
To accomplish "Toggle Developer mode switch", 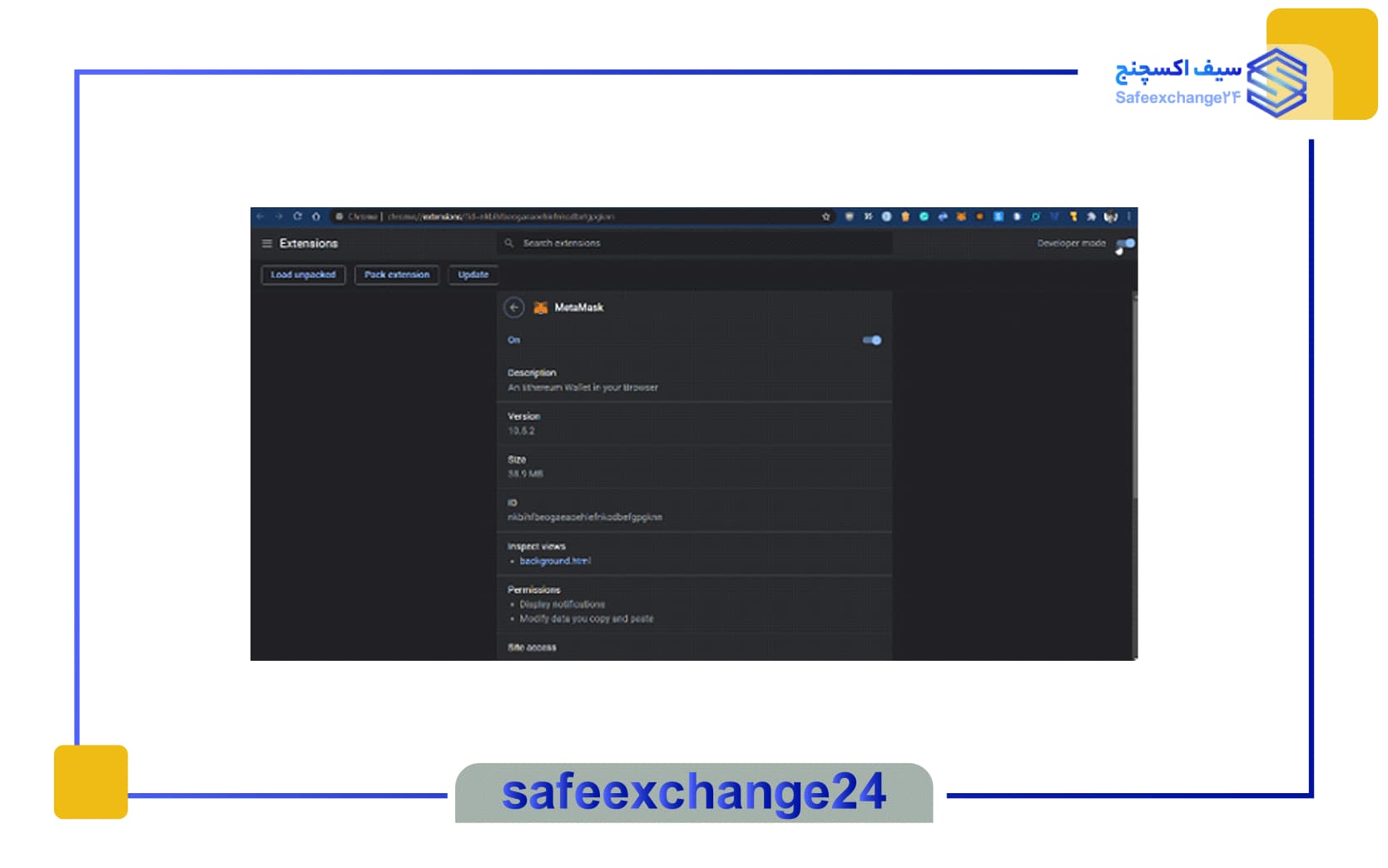I will [x=1125, y=244].
